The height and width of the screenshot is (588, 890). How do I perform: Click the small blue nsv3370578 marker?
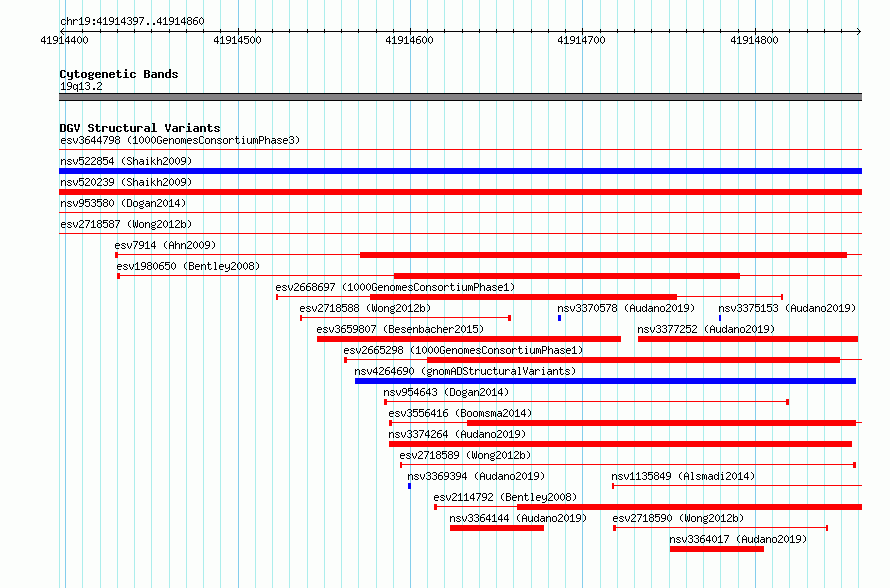(x=560, y=318)
